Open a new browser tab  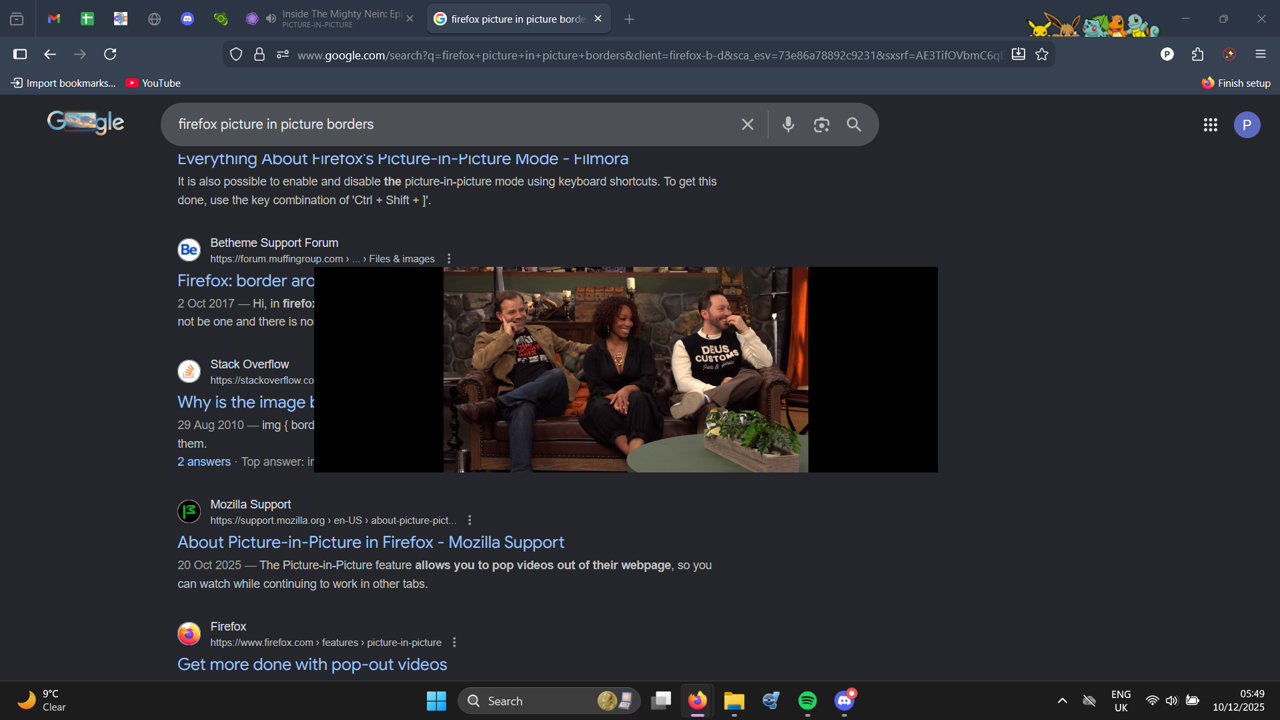pyautogui.click(x=629, y=19)
